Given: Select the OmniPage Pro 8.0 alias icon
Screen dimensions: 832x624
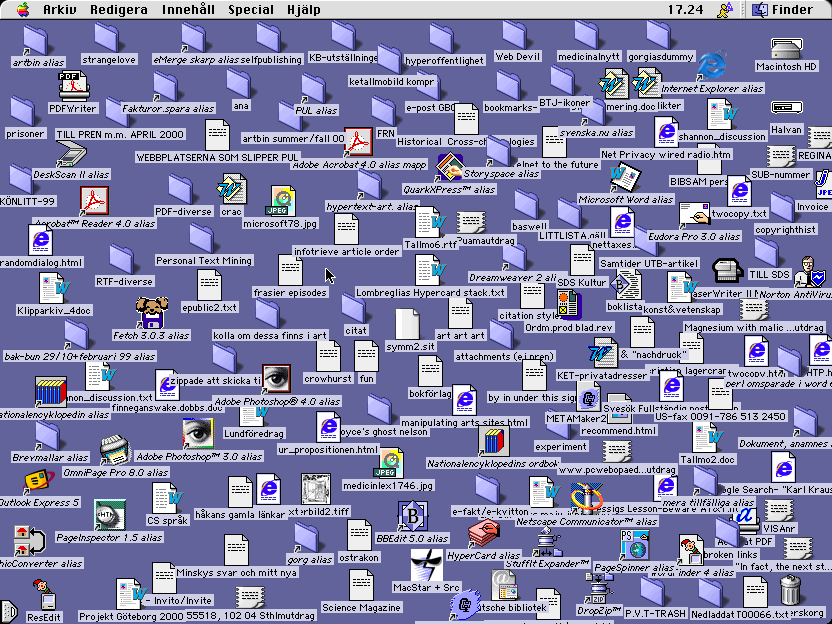Looking at the screenshot, I should [115, 450].
